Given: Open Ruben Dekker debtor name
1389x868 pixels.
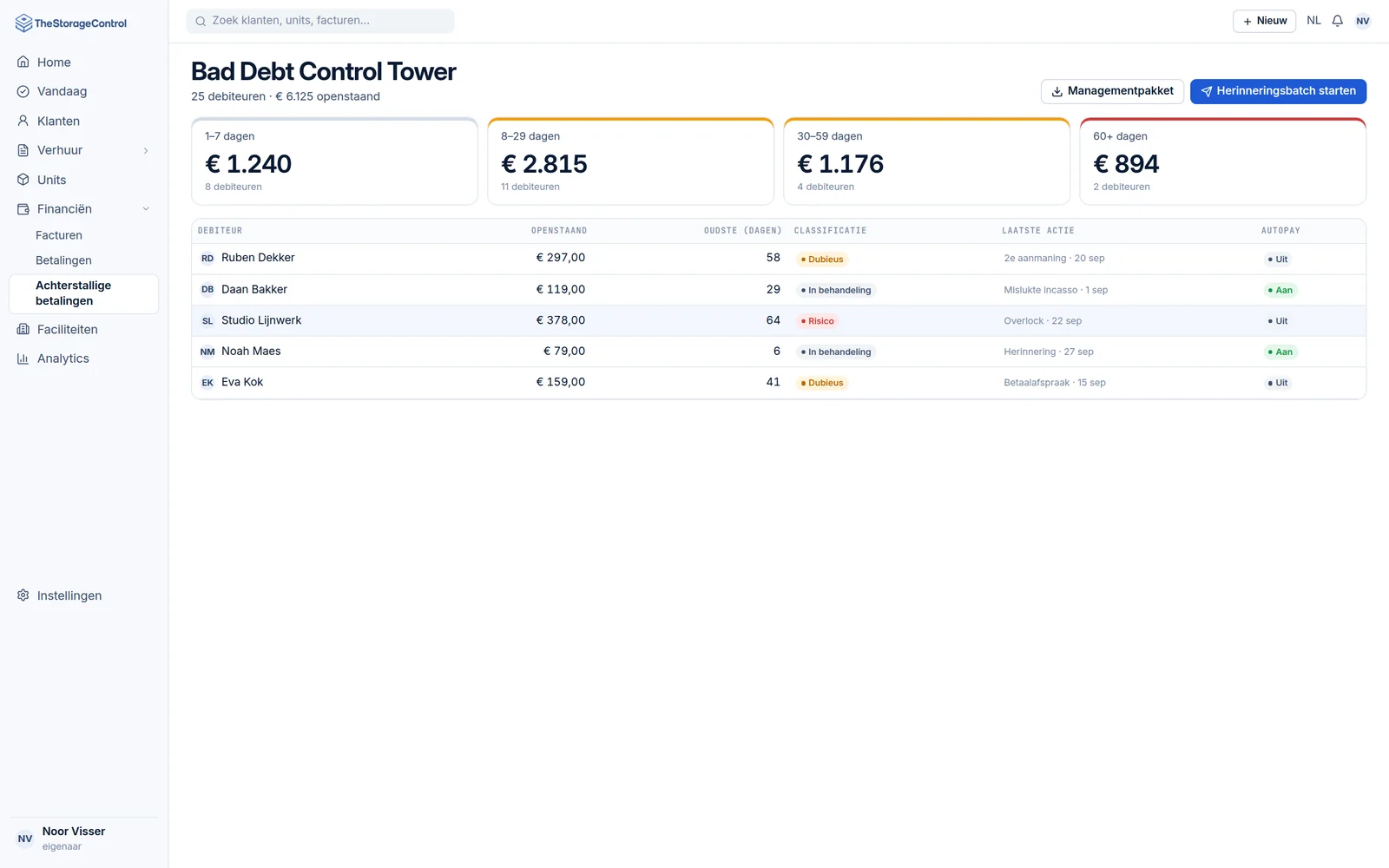Looking at the screenshot, I should [x=258, y=258].
